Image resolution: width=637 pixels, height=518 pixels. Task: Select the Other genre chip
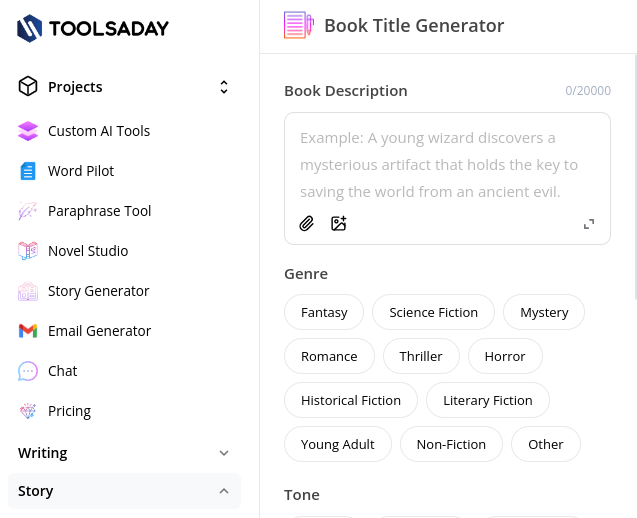[x=546, y=444]
